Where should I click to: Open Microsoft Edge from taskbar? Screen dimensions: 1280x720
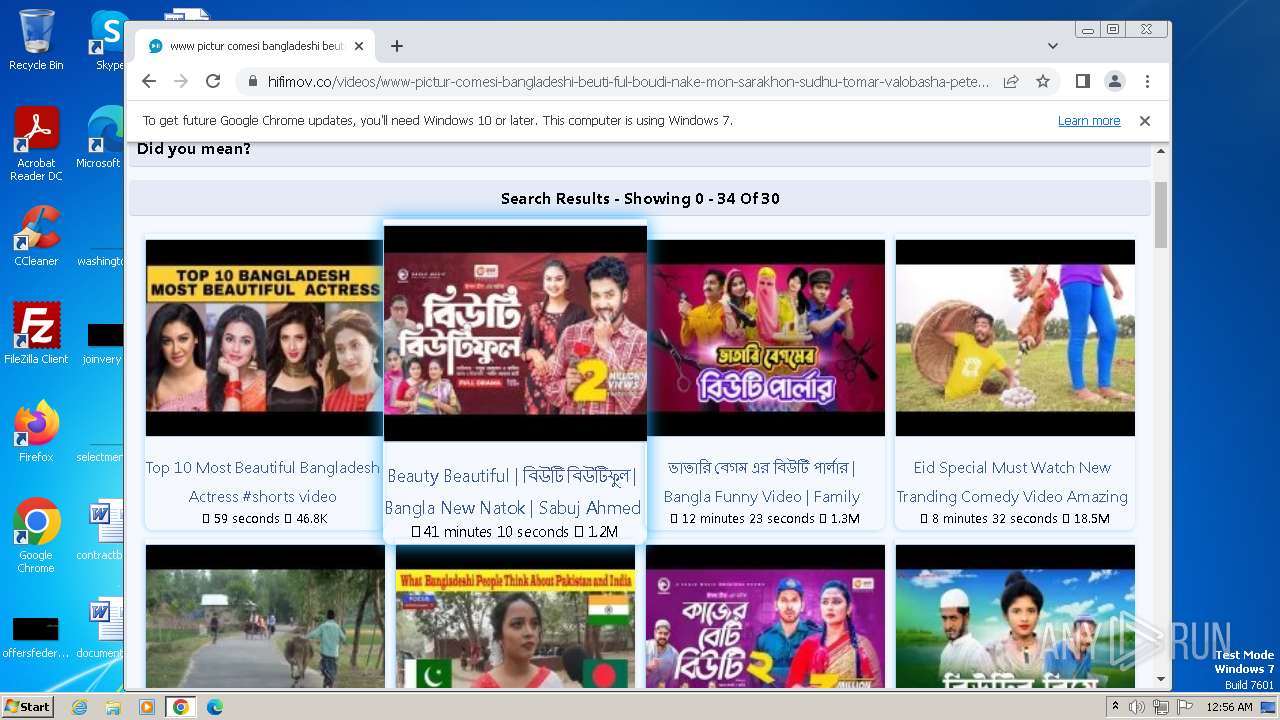click(214, 707)
